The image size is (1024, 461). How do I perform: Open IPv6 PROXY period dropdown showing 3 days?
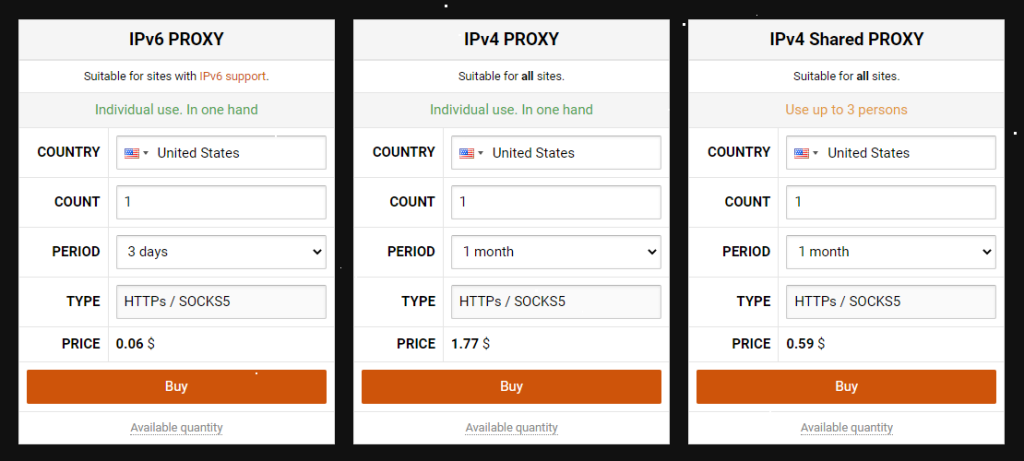click(221, 252)
